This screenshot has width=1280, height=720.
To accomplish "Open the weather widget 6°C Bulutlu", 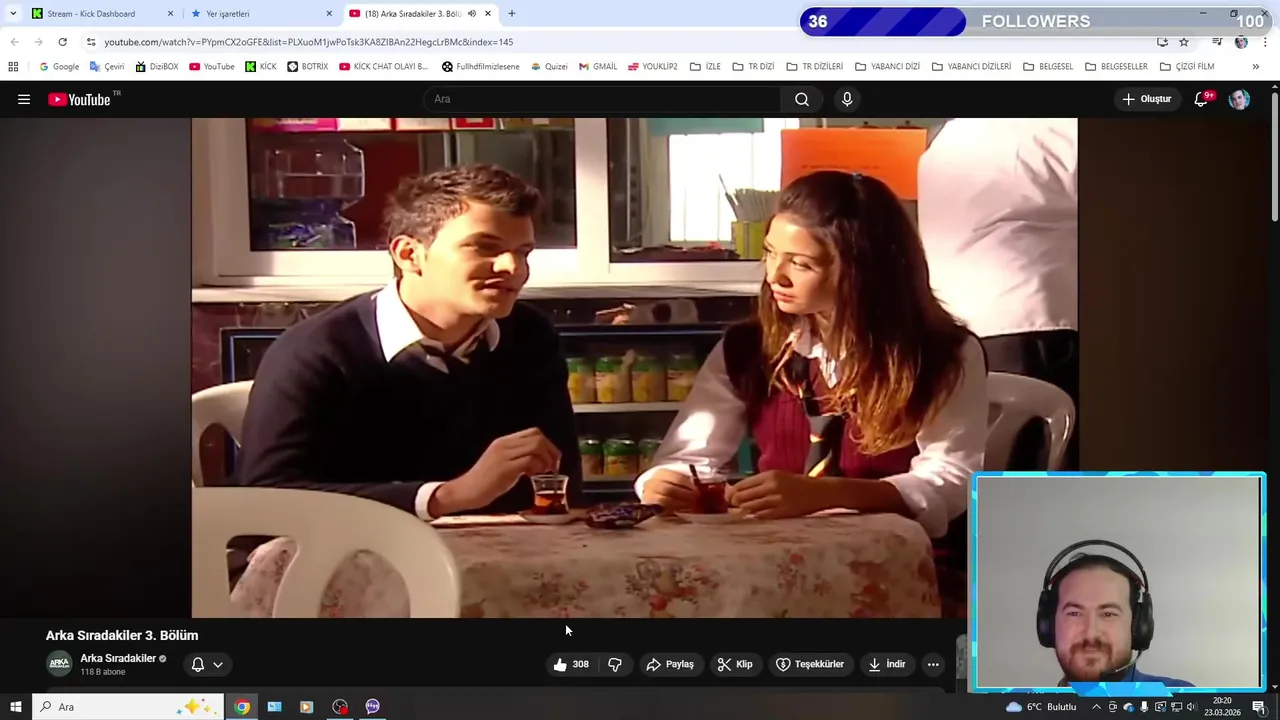I will pyautogui.click(x=1041, y=707).
